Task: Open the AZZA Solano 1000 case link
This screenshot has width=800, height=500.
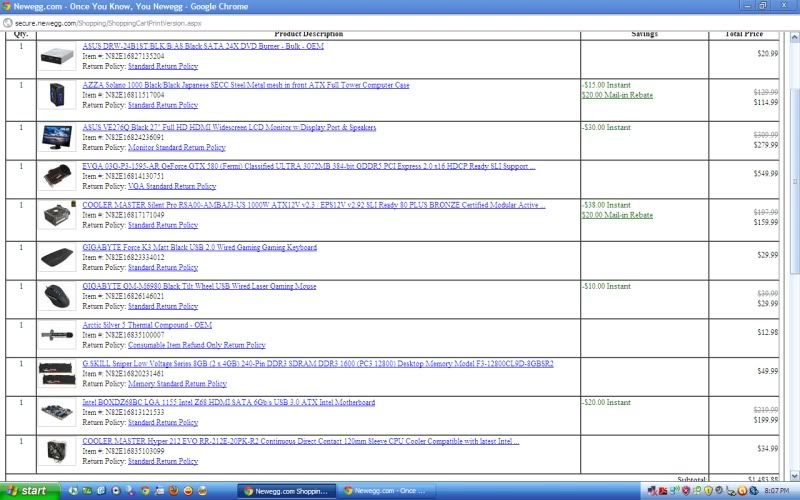Action: tap(246, 85)
